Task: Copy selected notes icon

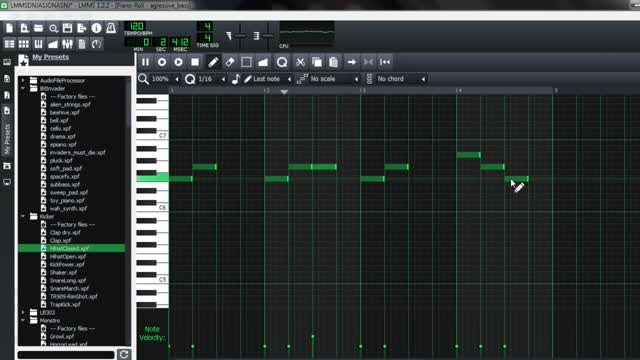Action: point(317,62)
